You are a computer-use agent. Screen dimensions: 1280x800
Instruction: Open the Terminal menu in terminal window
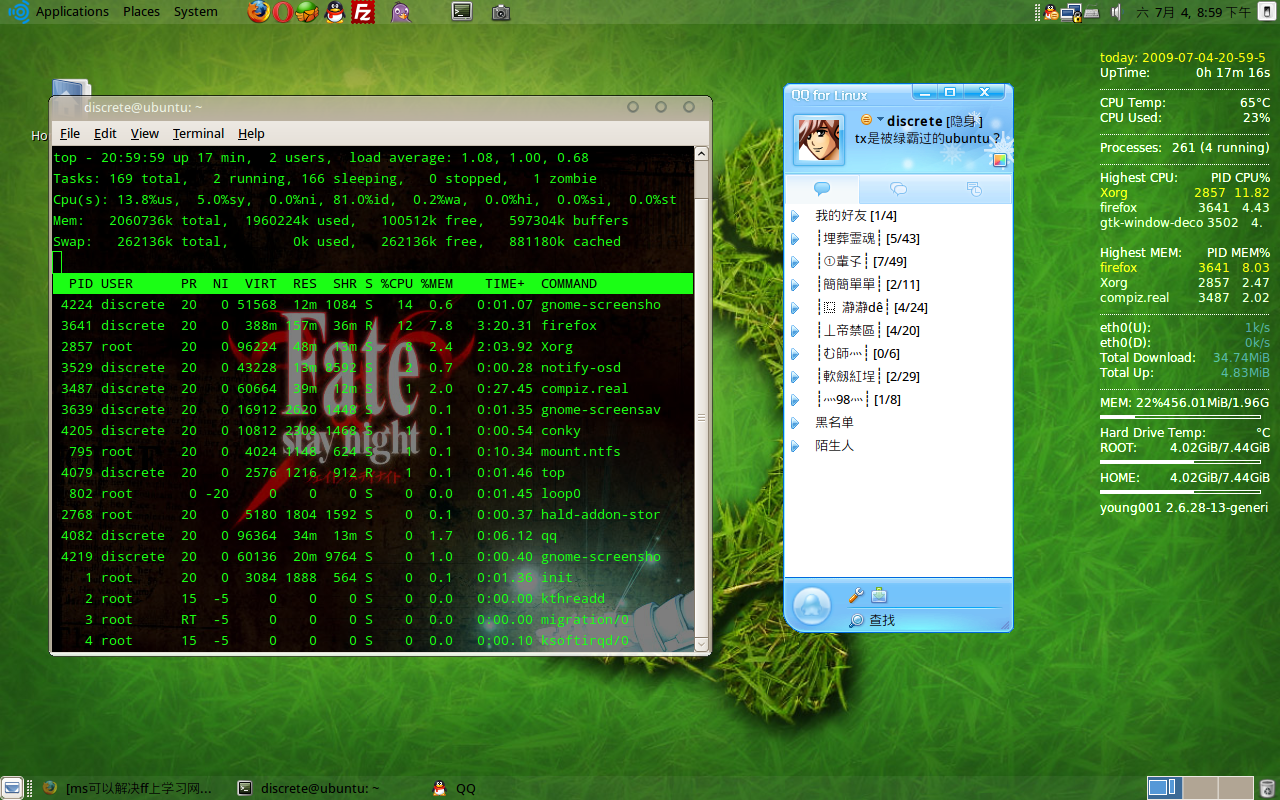point(198,133)
